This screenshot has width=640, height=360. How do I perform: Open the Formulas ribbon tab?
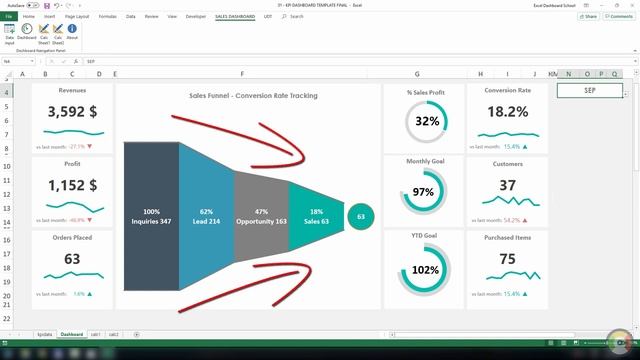tap(107, 16)
